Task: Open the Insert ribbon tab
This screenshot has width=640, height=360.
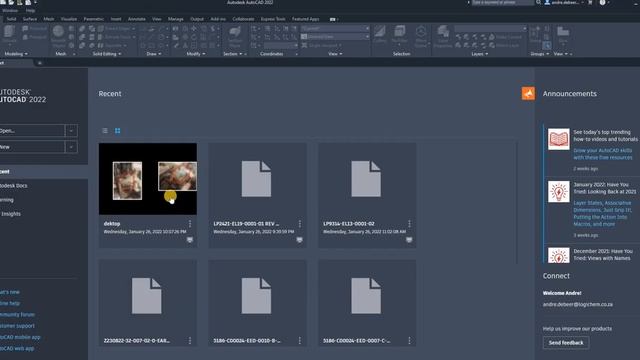Action: [x=116, y=19]
